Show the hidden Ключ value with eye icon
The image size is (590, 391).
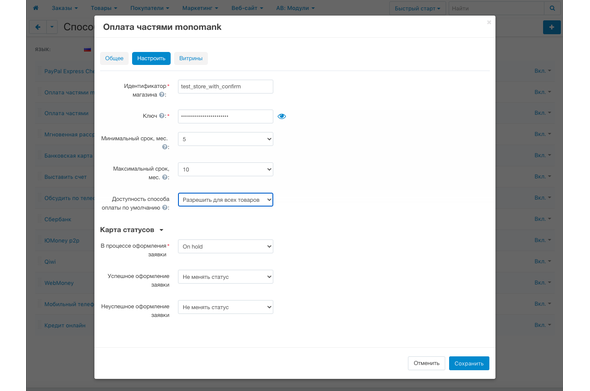coord(281,116)
